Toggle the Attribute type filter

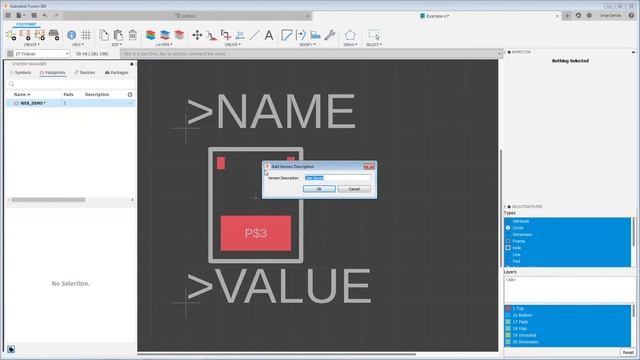[x=568, y=221]
